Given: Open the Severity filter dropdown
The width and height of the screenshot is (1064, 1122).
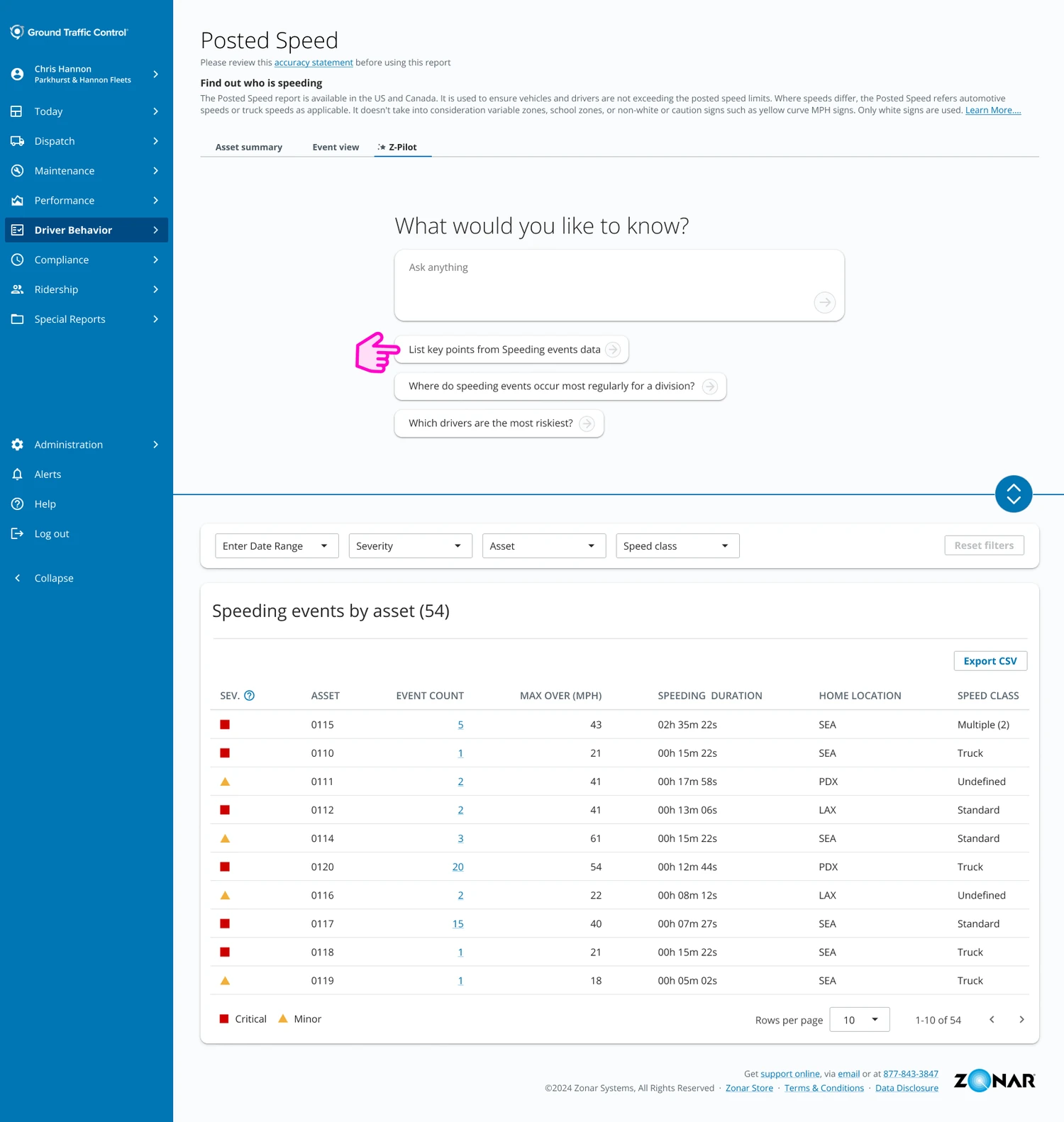Looking at the screenshot, I should (410, 546).
